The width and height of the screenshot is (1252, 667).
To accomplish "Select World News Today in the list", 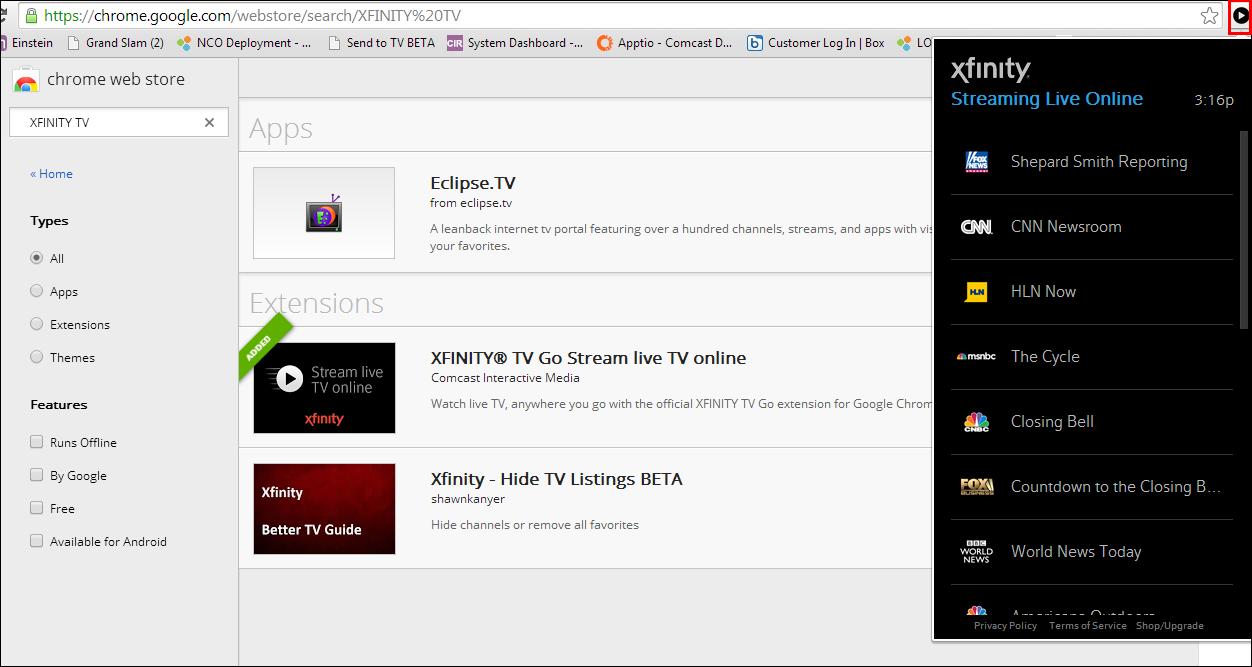I will click(1092, 552).
